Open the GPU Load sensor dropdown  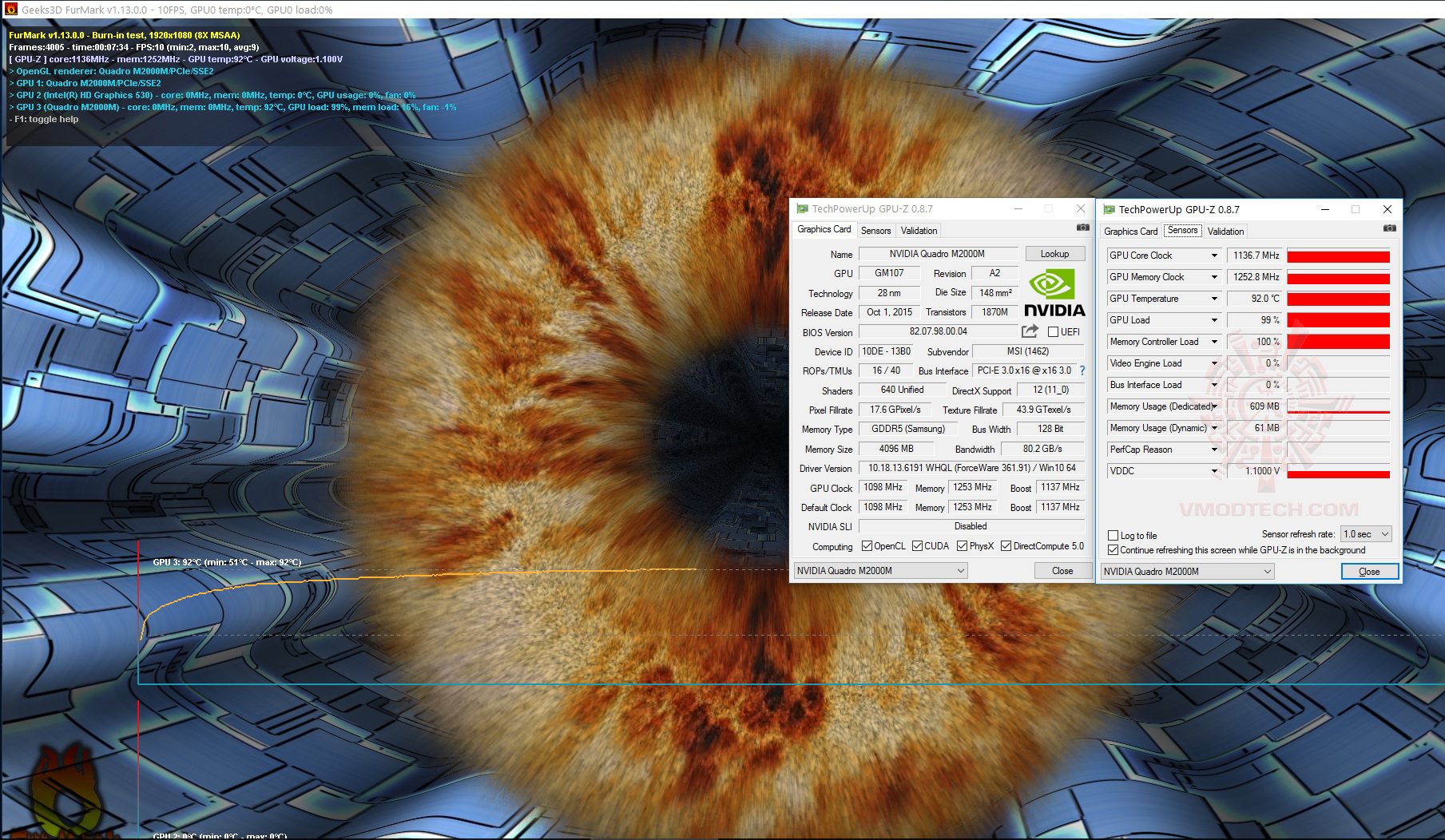[1214, 320]
